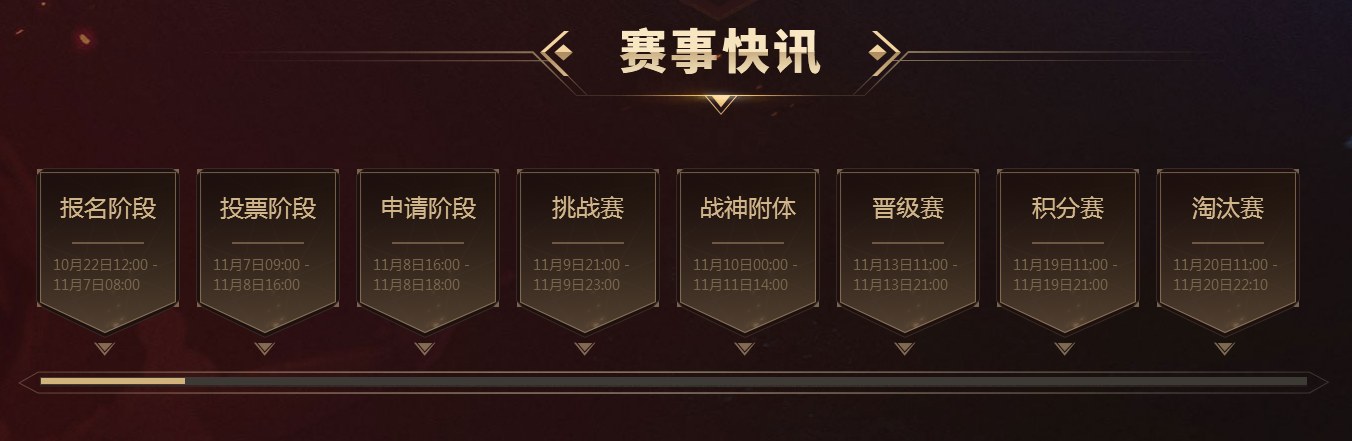The image size is (1352, 441).
Task: Select the 积分赛 stage banner
Action: (1068, 245)
